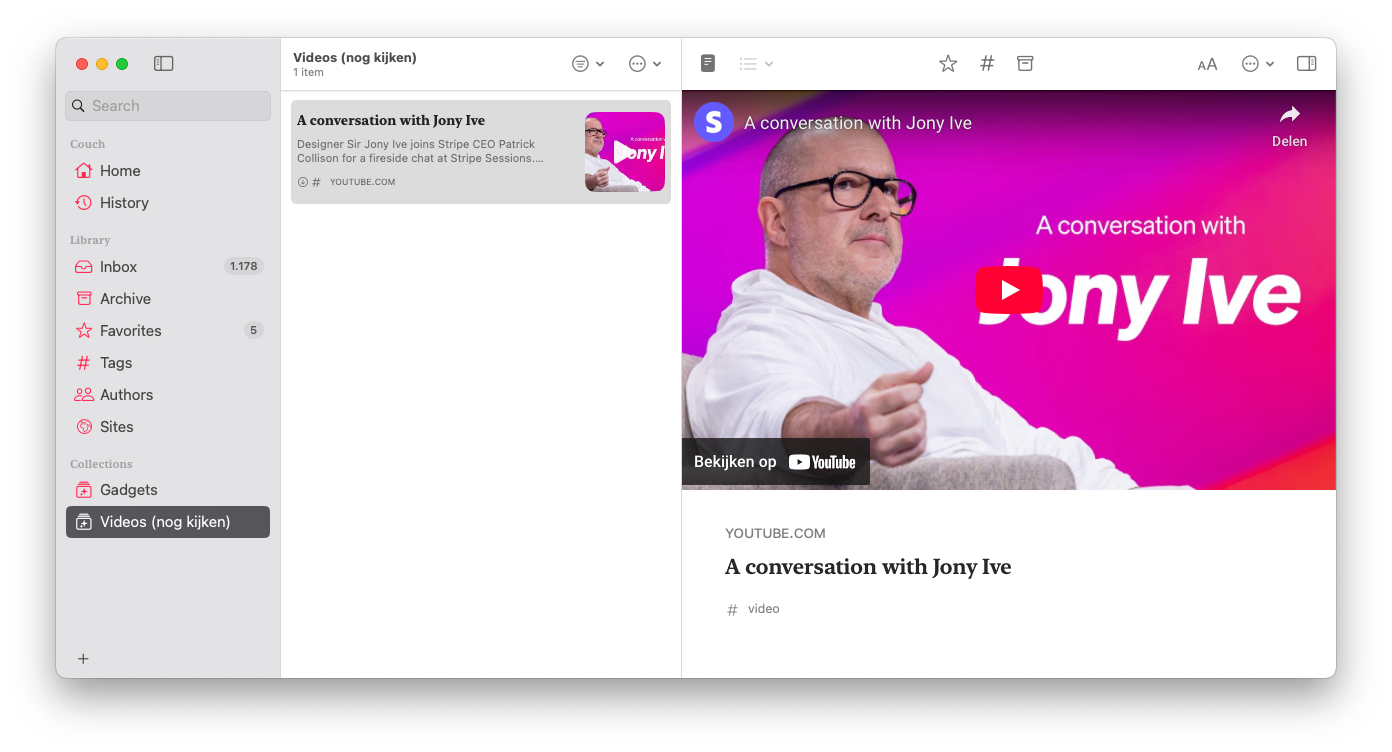Toggle the sidebar visibility icon
The image size is (1392, 752).
point(164,64)
